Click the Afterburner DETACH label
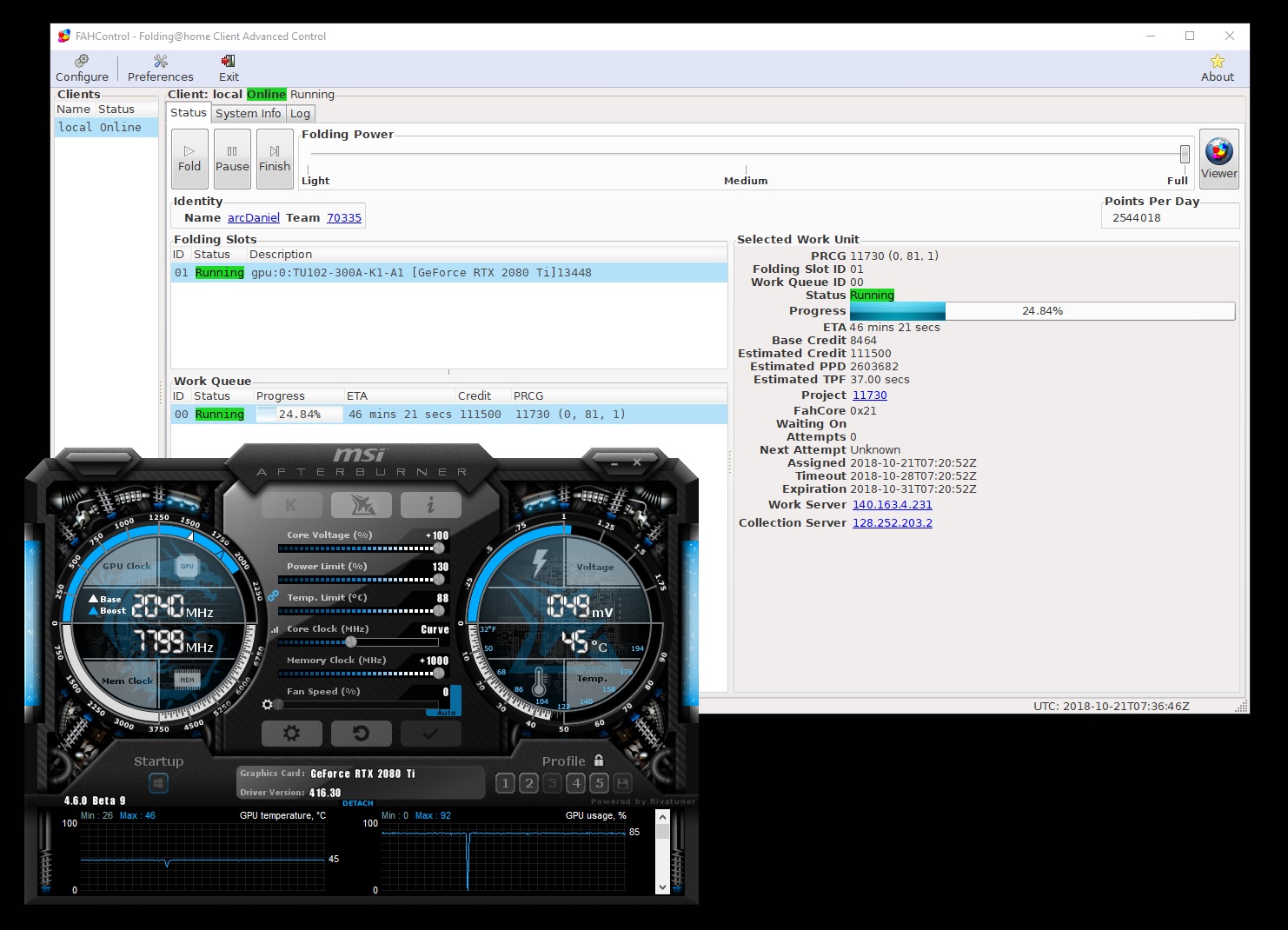The image size is (1288, 930). point(358,803)
